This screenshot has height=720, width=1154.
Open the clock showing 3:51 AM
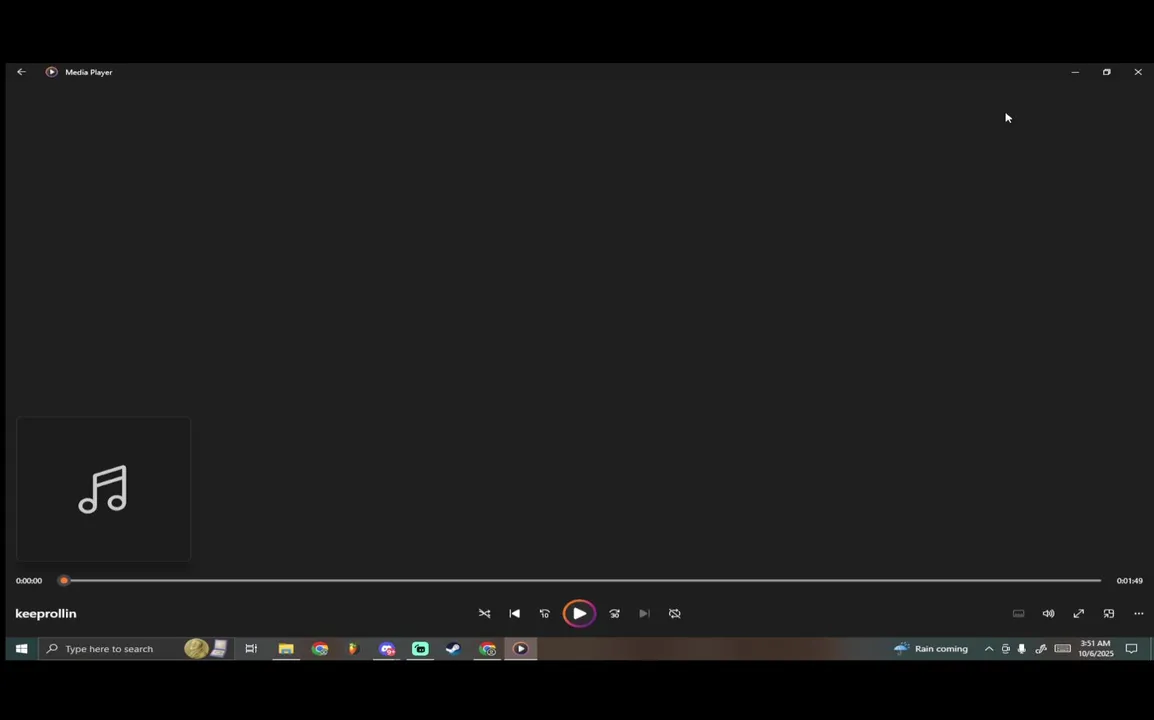pyautogui.click(x=1096, y=649)
